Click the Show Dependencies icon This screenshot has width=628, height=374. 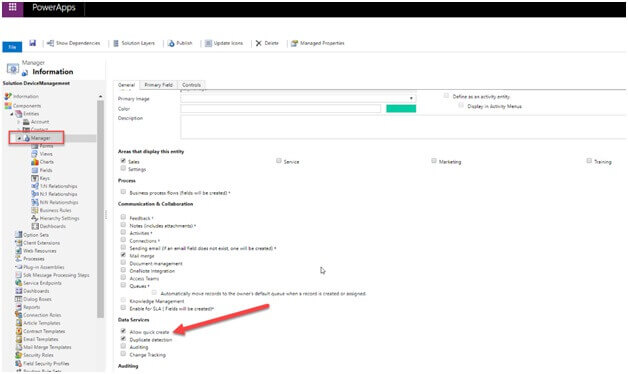(50, 43)
